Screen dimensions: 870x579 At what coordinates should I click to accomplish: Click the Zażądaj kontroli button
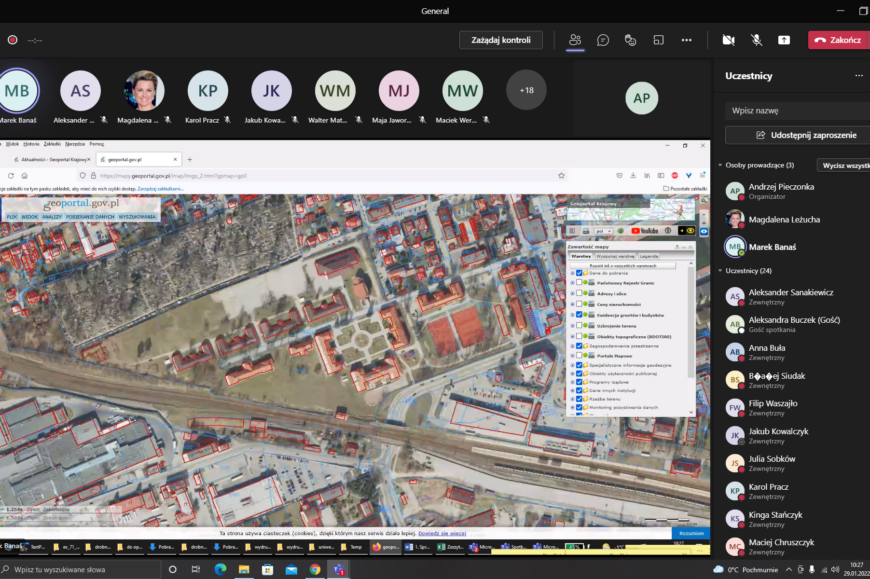500,40
